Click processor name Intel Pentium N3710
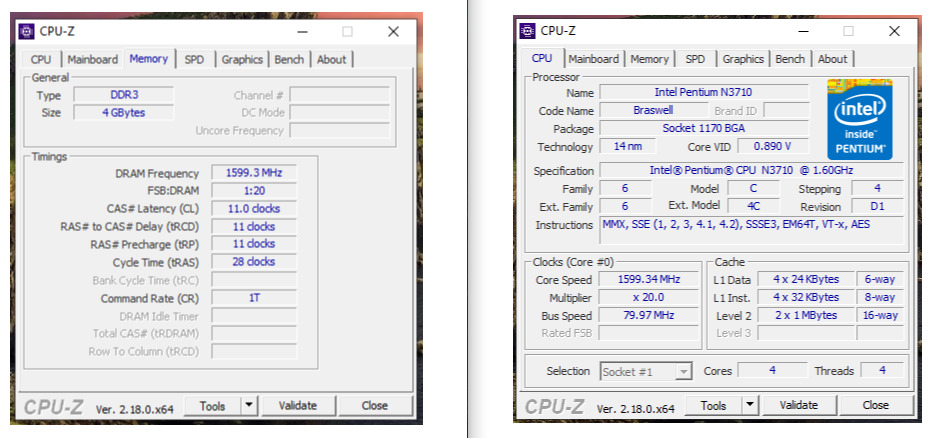Image resolution: width=937 pixels, height=438 pixels. (x=704, y=92)
